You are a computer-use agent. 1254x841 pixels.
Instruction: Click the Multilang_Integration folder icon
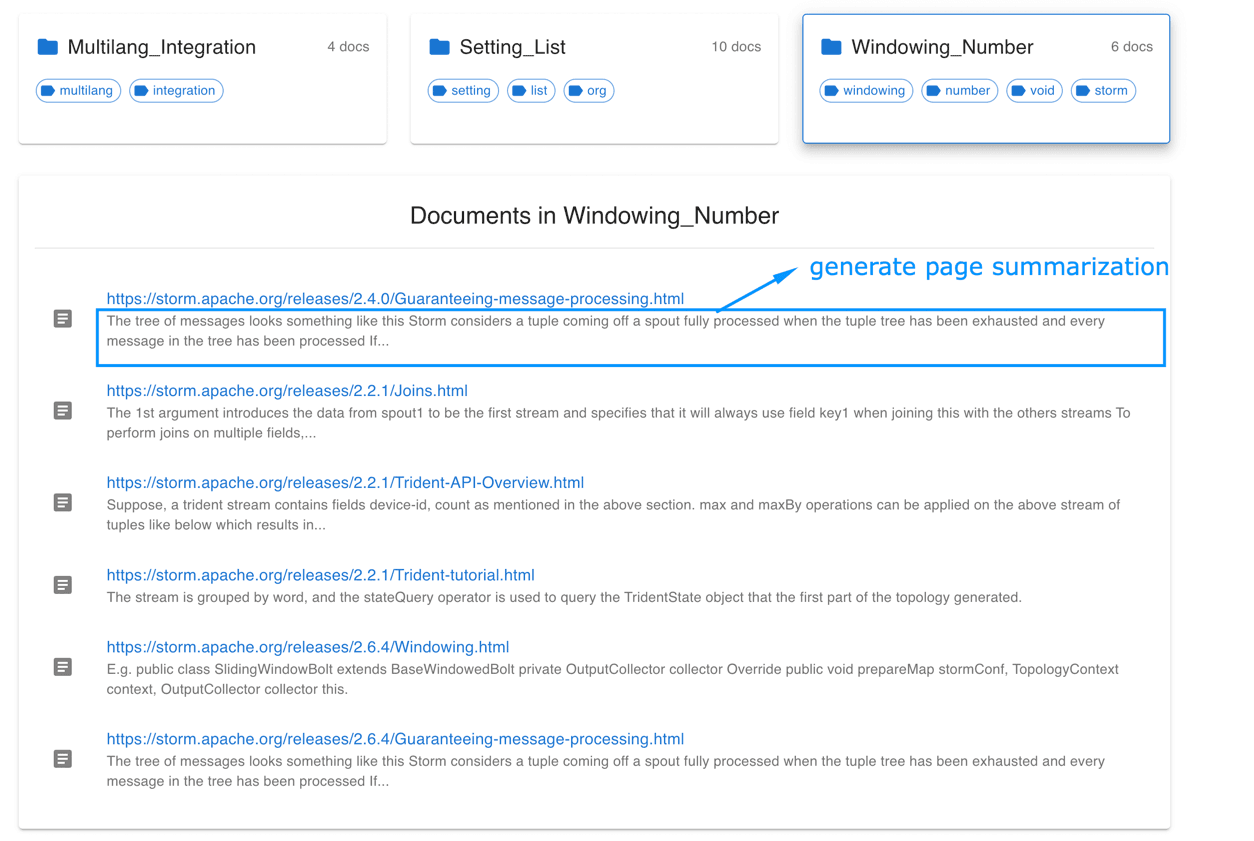click(47, 47)
